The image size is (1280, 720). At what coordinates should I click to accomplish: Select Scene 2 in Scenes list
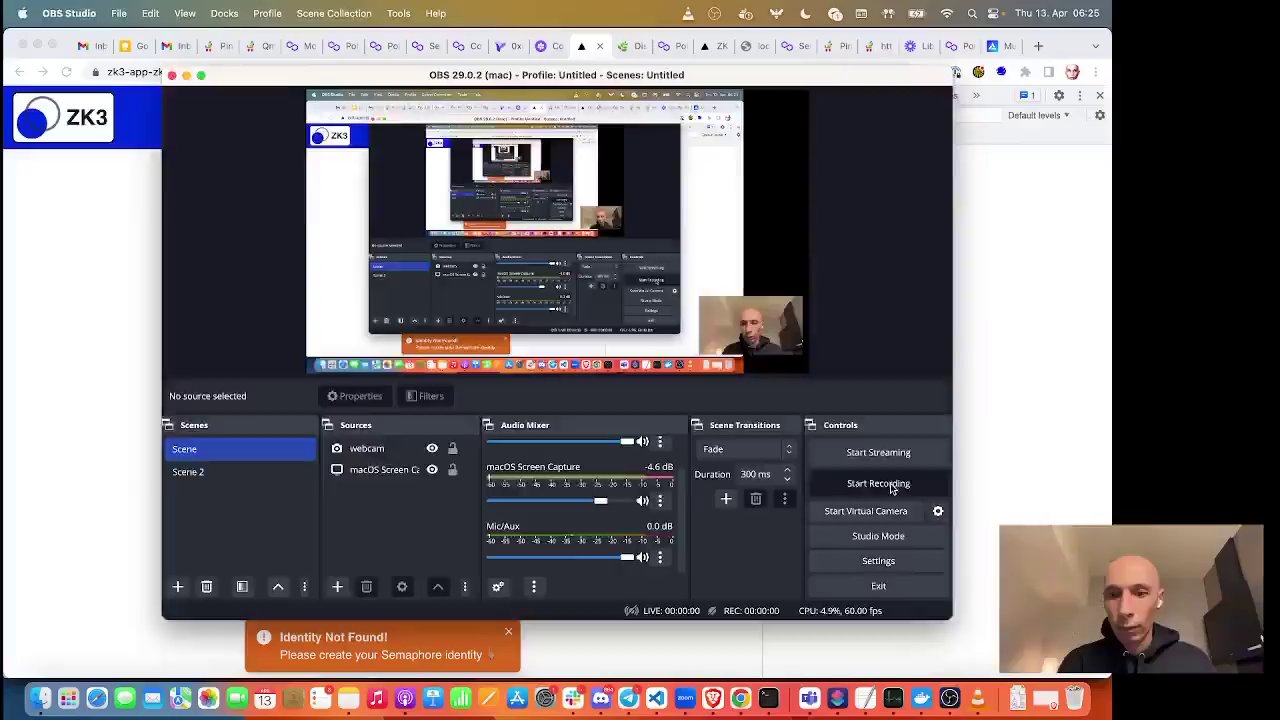[x=240, y=472]
